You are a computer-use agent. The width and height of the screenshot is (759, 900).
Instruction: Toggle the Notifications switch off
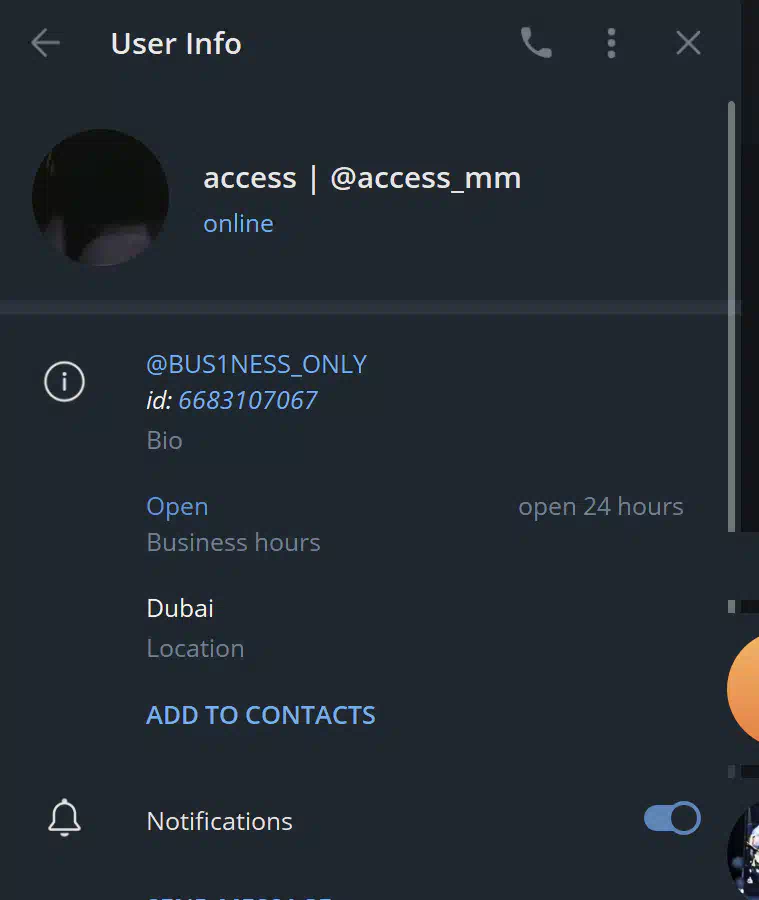click(x=672, y=817)
